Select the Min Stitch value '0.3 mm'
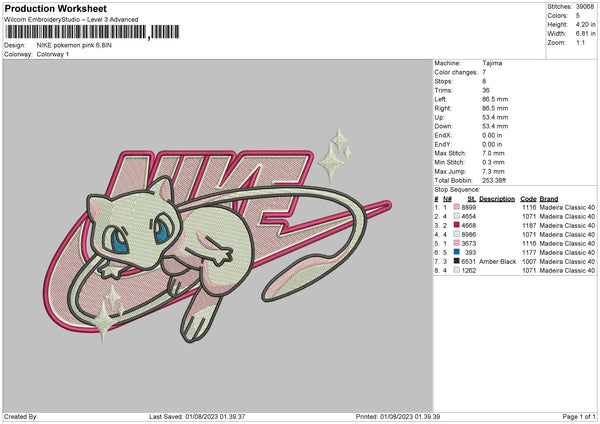600x424 pixels. click(493, 162)
